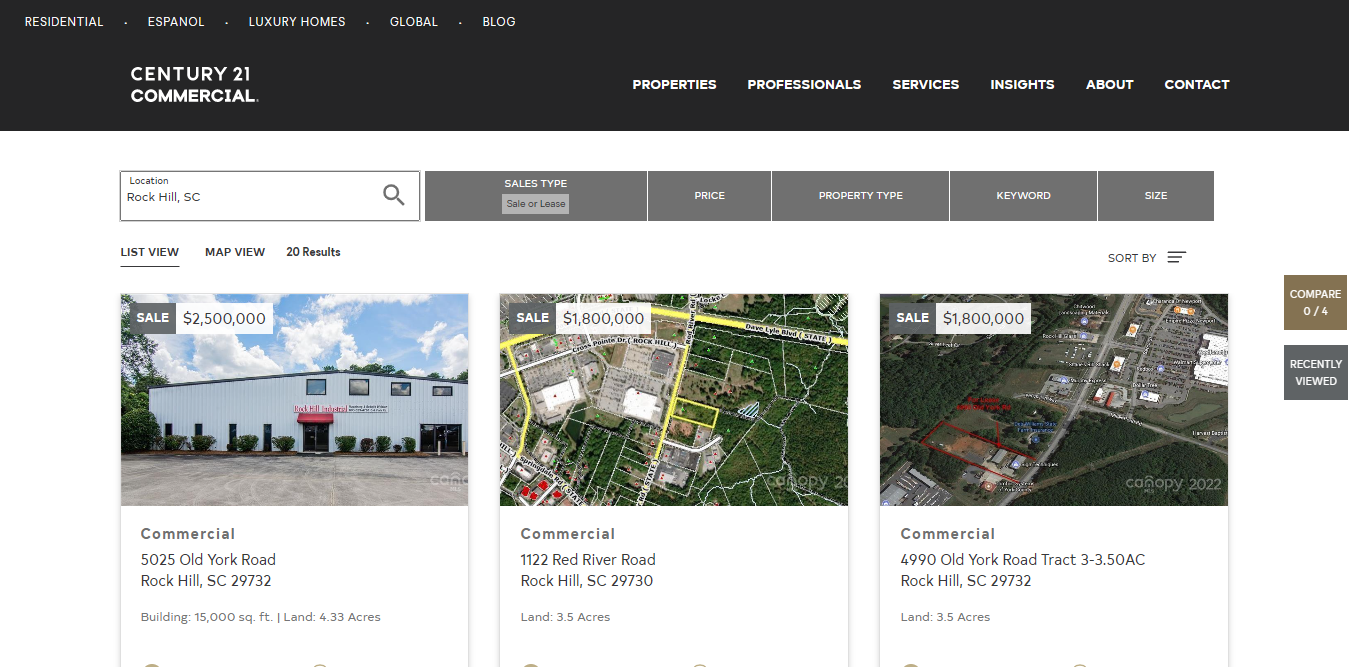Open the 5025 Old York Road warehouse photo
The image size is (1349, 667).
[294, 420]
